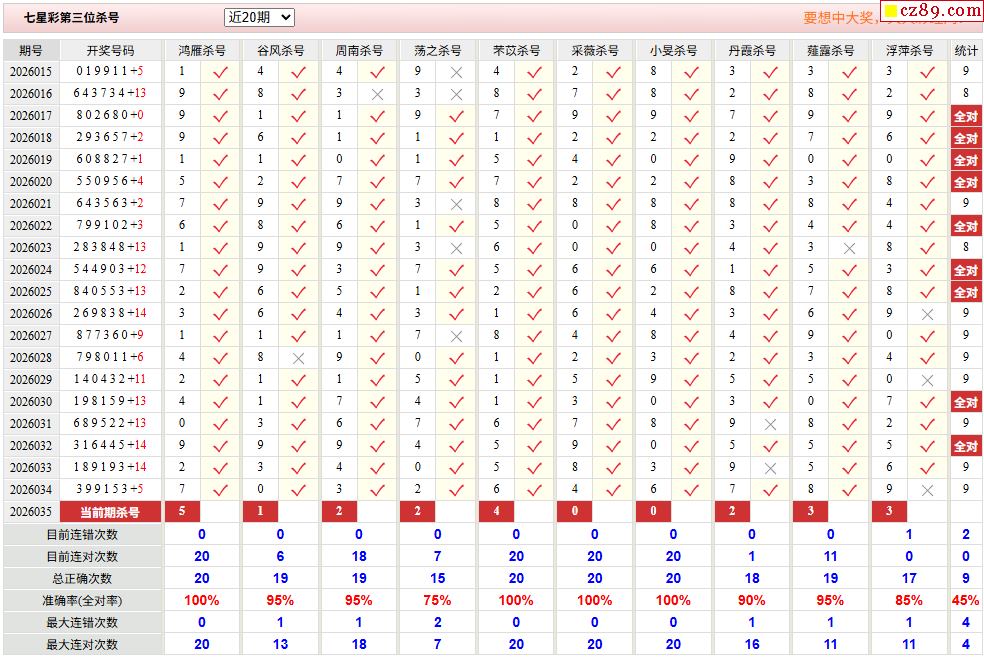
Task: Open the 近20期 period dropdown
Action: coord(259,18)
